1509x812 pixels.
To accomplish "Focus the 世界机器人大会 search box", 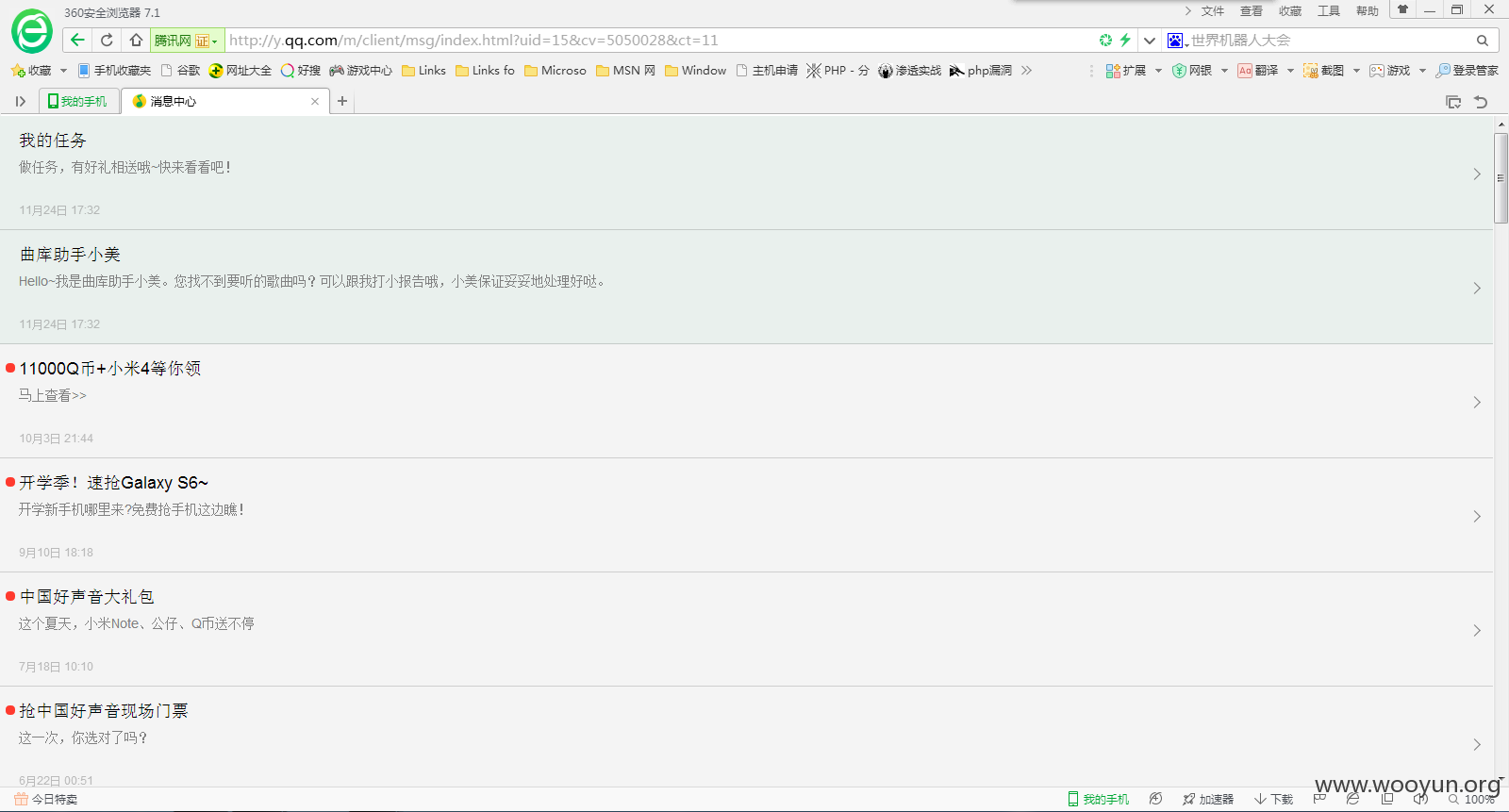I will click(x=1330, y=41).
